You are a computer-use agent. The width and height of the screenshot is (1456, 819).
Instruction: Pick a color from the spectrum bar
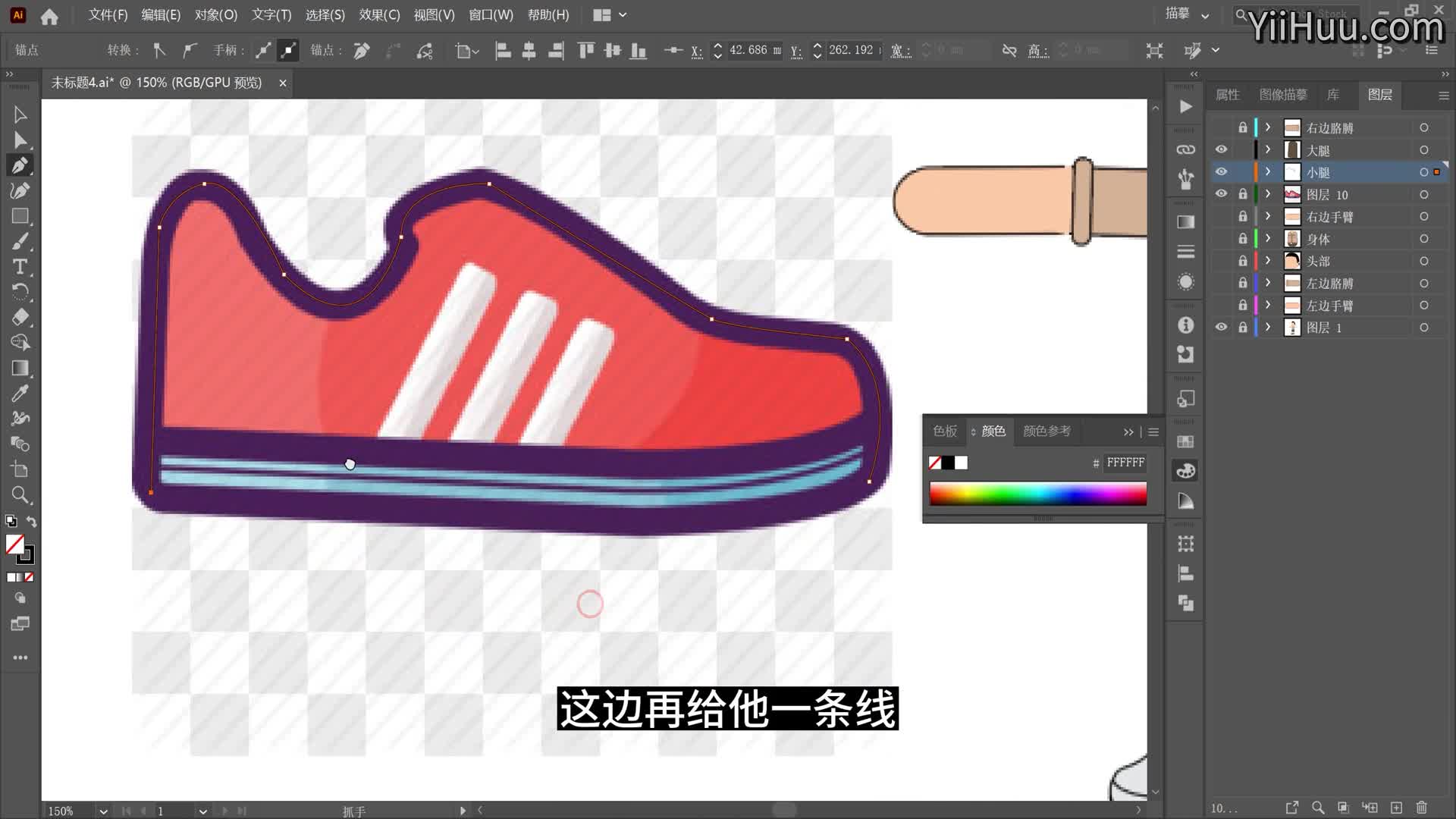[x=1037, y=494]
